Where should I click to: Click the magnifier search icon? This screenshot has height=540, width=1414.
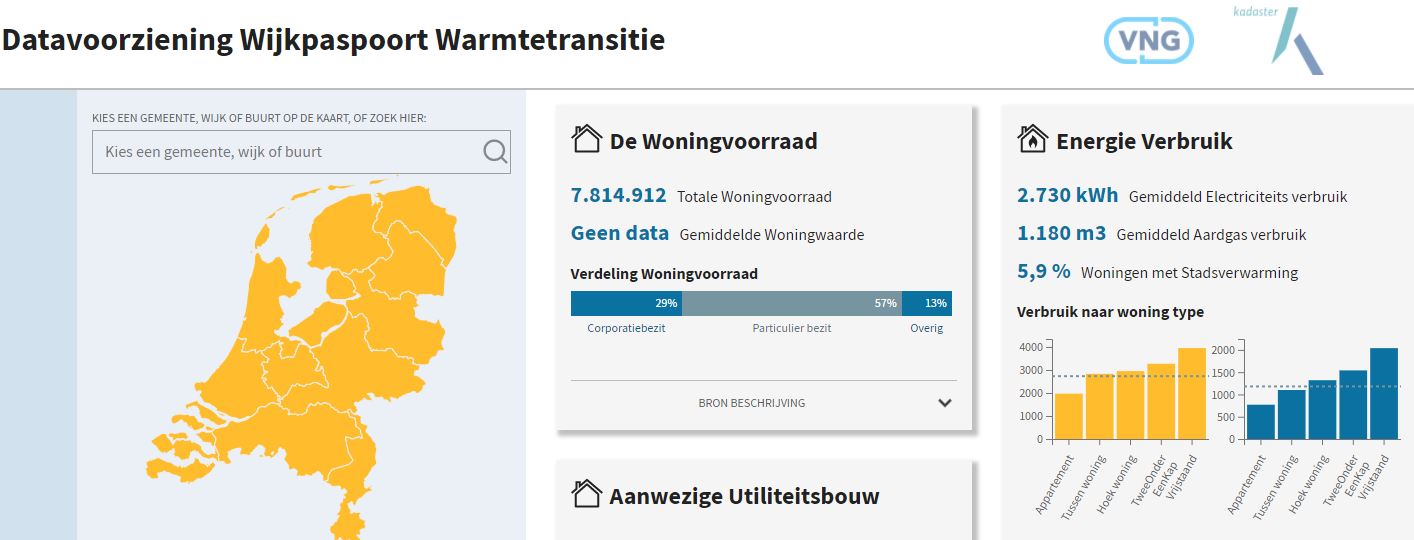click(x=495, y=152)
